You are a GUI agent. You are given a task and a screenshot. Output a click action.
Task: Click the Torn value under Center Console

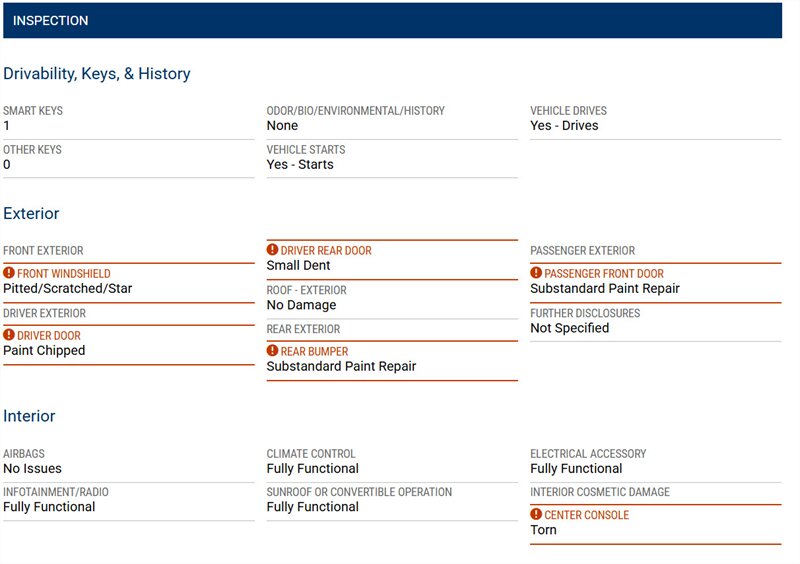(543, 530)
